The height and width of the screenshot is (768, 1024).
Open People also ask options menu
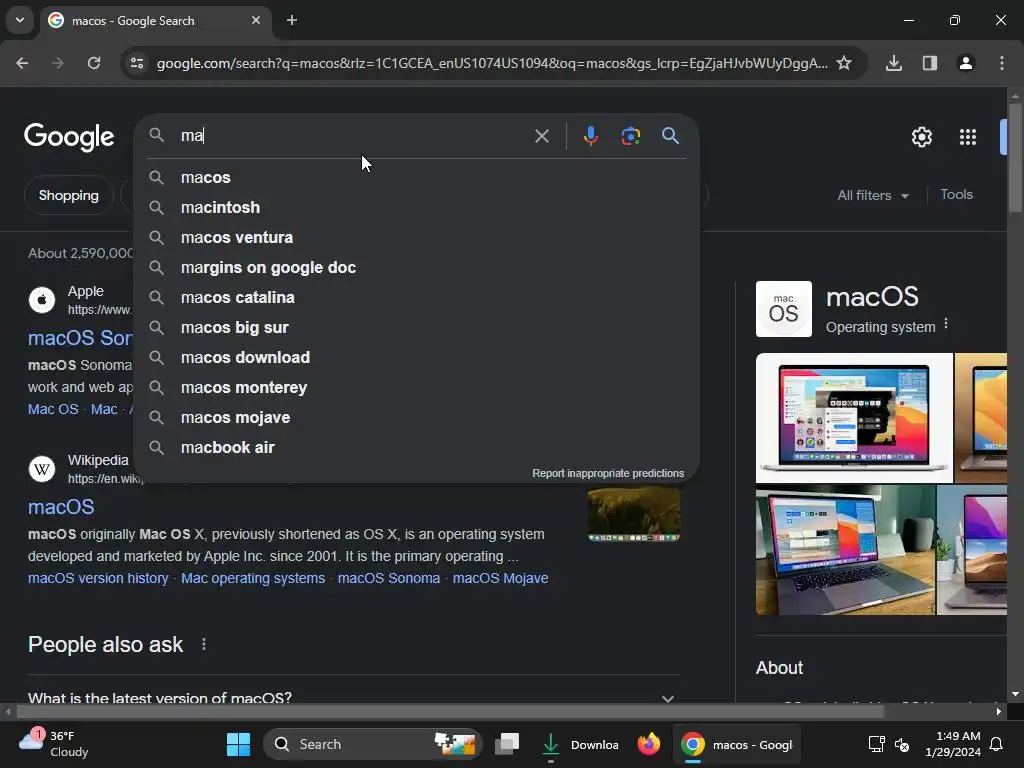coord(204,645)
